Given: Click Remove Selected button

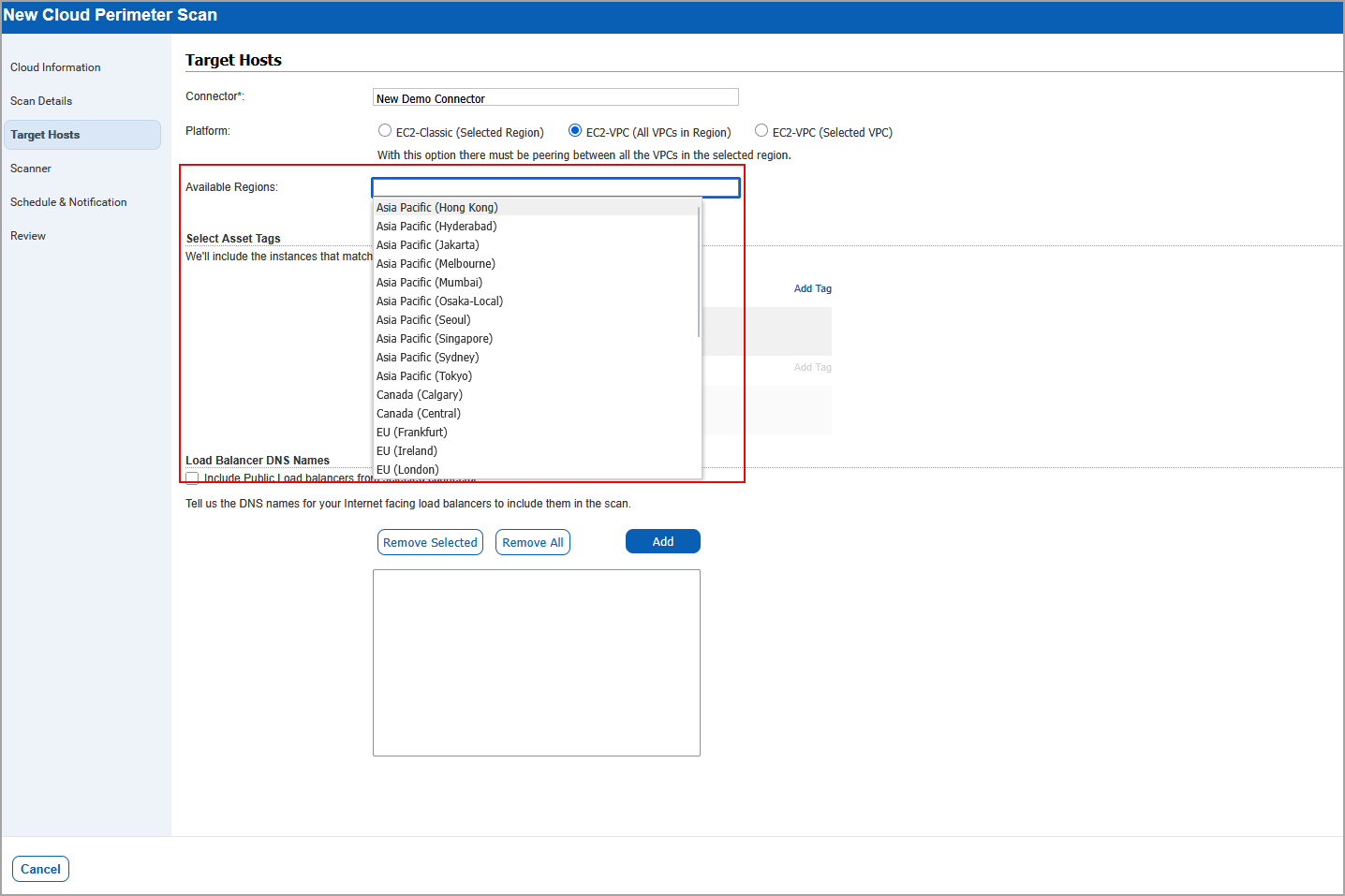Looking at the screenshot, I should (430, 542).
